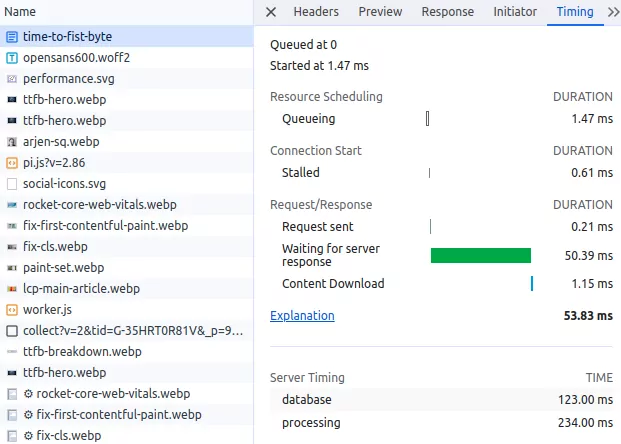Click the green Waiting for server response bar

(481, 255)
